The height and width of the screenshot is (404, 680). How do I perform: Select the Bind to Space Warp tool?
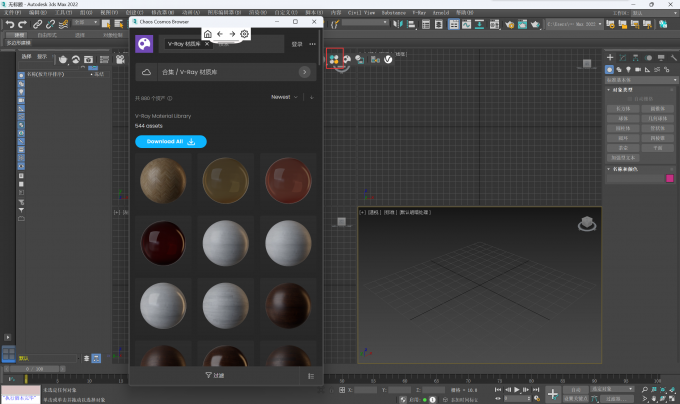coord(63,24)
